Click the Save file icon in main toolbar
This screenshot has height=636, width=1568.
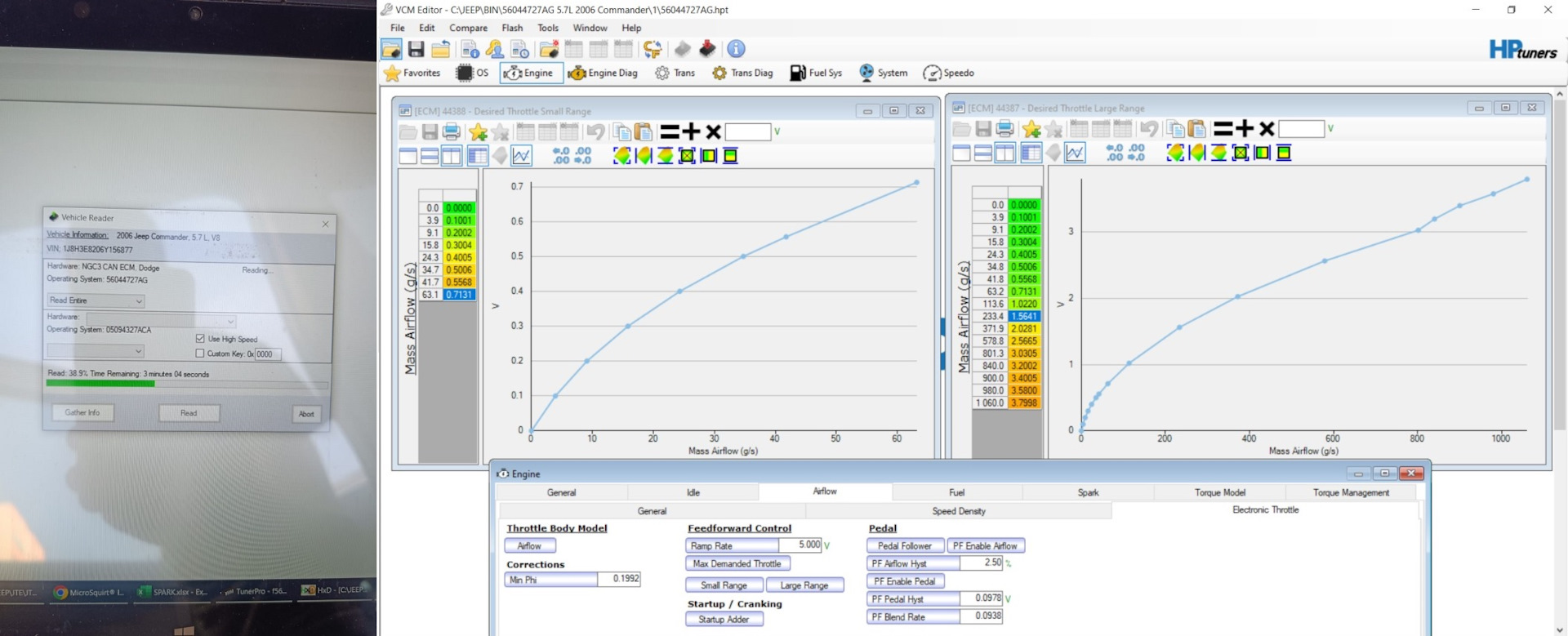pyautogui.click(x=416, y=49)
